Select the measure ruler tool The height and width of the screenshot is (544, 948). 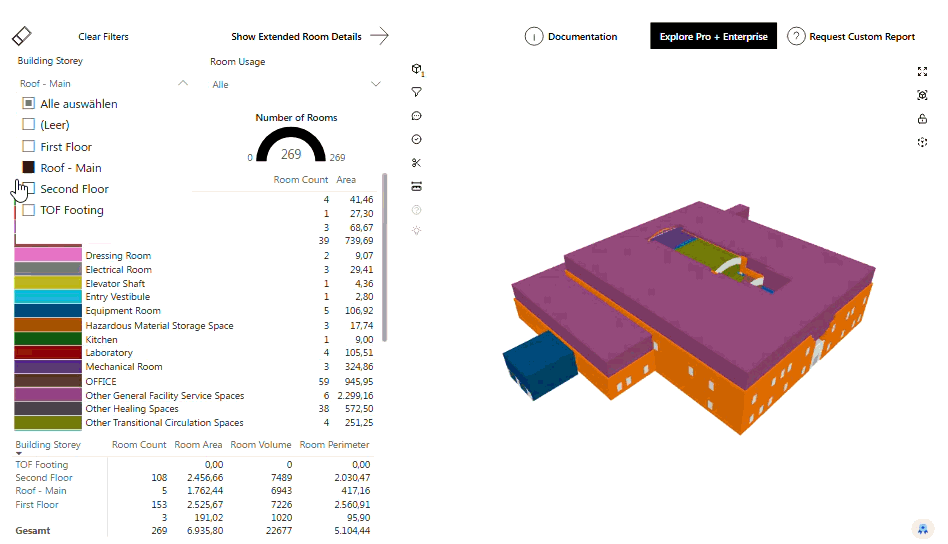(417, 186)
